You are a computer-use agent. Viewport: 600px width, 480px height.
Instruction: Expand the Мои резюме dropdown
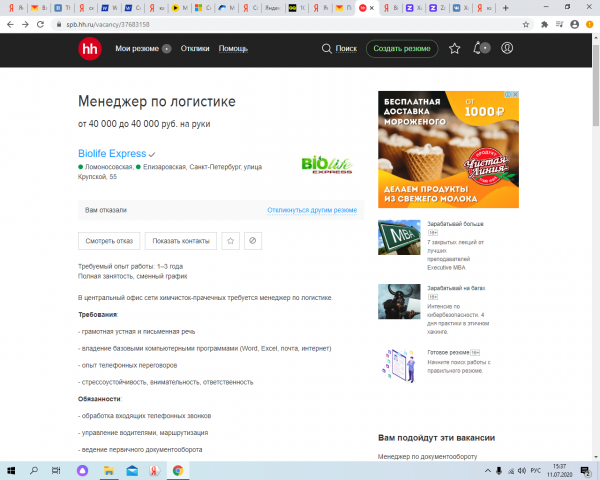click(x=142, y=48)
